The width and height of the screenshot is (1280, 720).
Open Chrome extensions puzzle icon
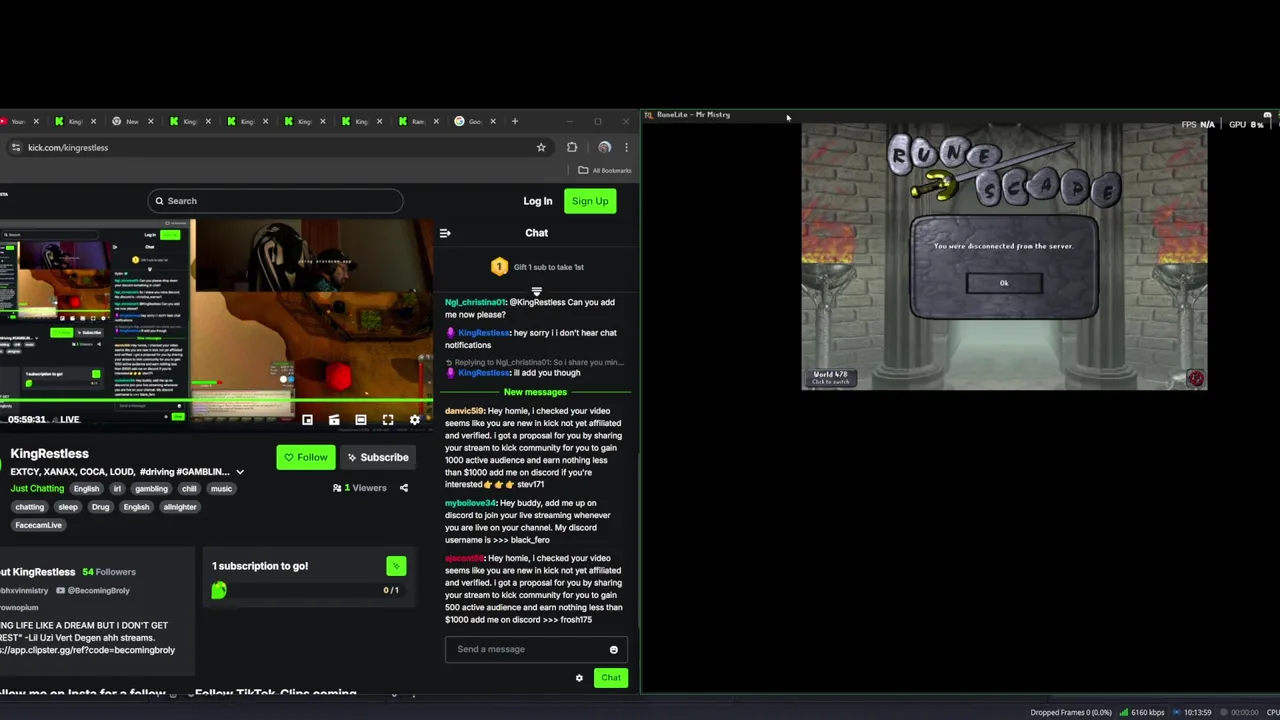pyautogui.click(x=572, y=148)
